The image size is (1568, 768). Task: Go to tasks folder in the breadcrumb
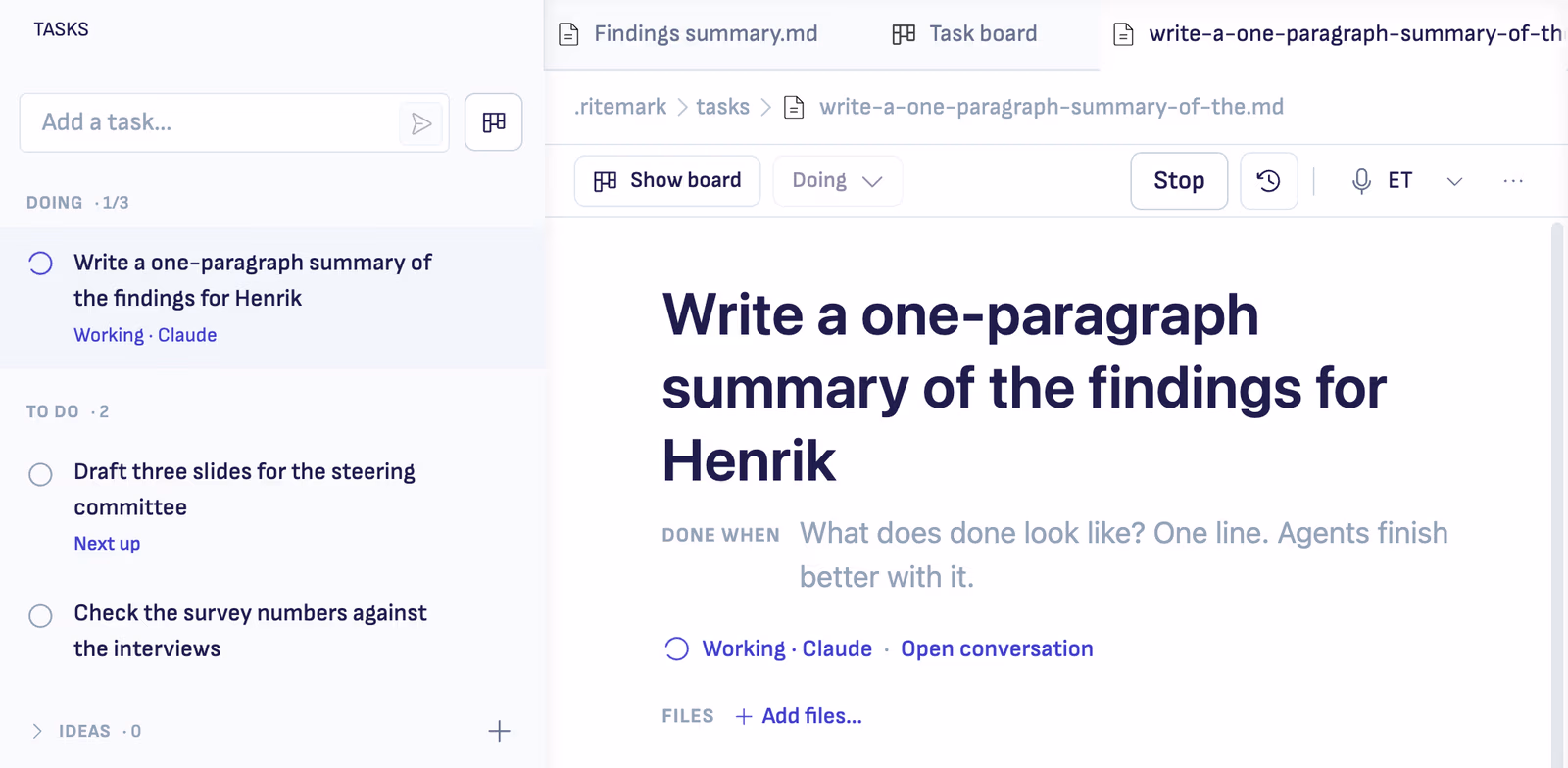(723, 107)
